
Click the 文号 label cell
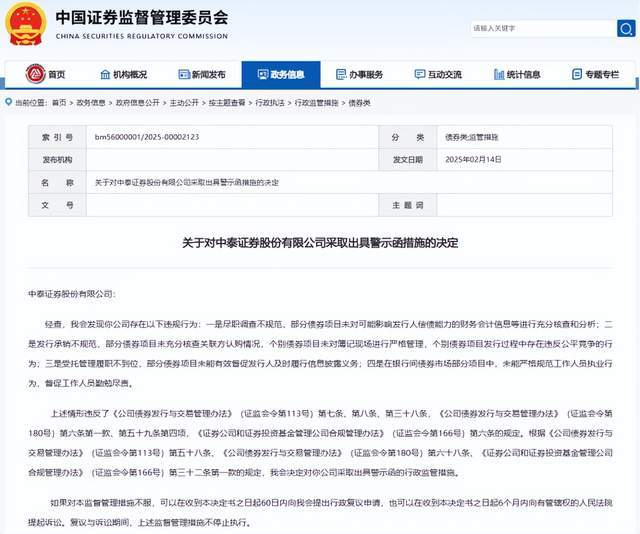pyautogui.click(x=58, y=205)
